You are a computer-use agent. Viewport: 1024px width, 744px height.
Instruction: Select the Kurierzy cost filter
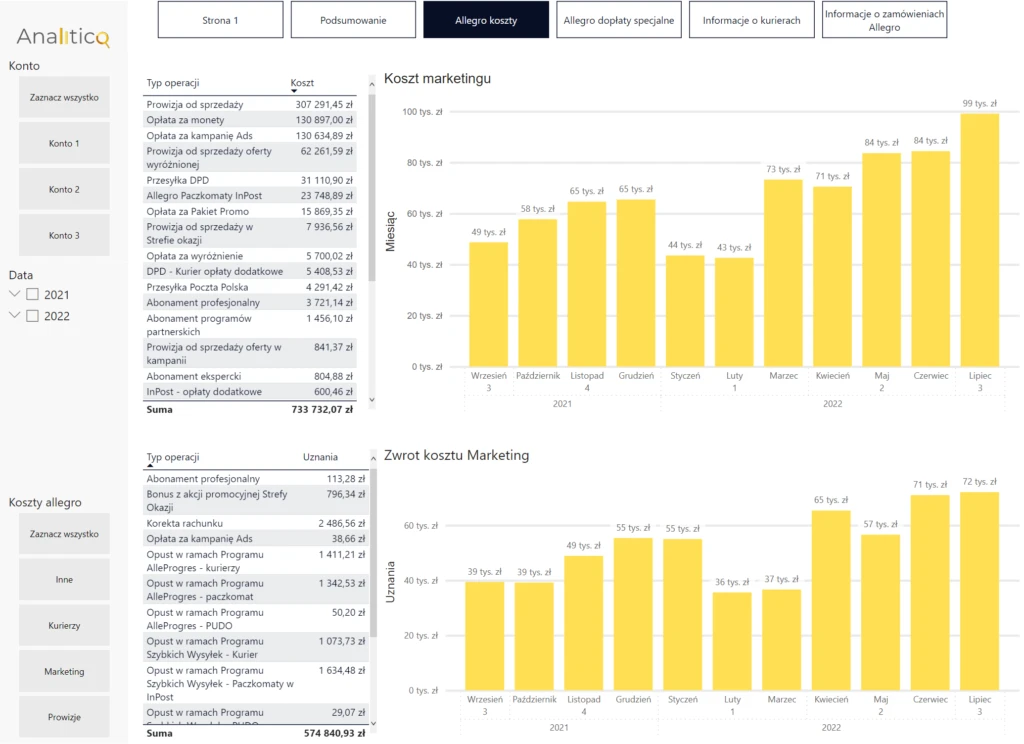tap(64, 625)
